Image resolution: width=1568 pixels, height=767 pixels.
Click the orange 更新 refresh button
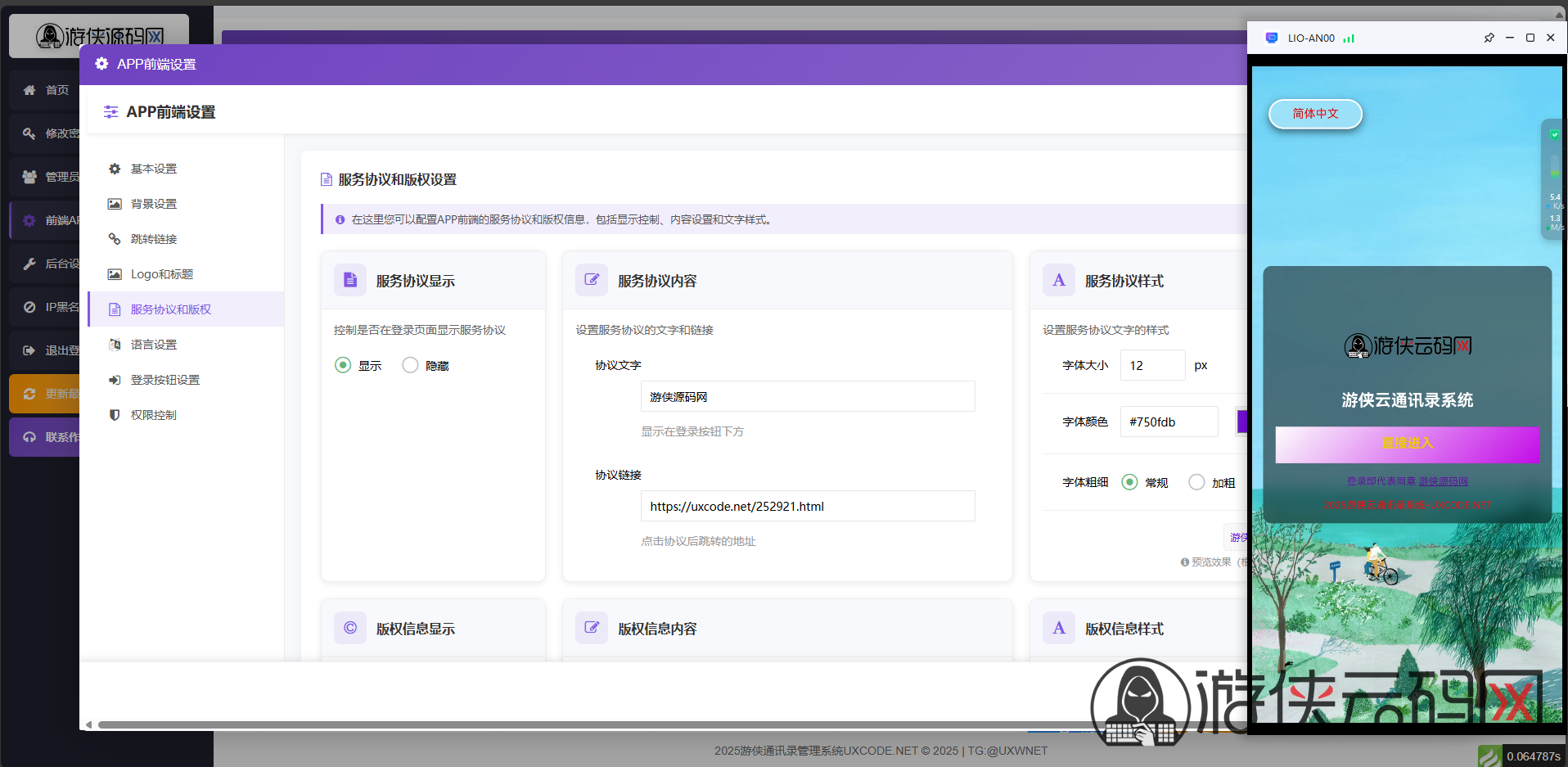[x=45, y=394]
